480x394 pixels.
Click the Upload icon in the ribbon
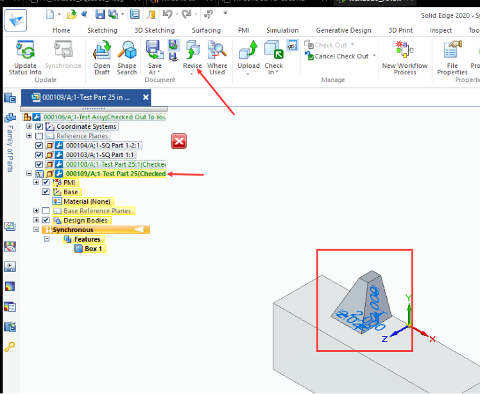click(x=248, y=50)
